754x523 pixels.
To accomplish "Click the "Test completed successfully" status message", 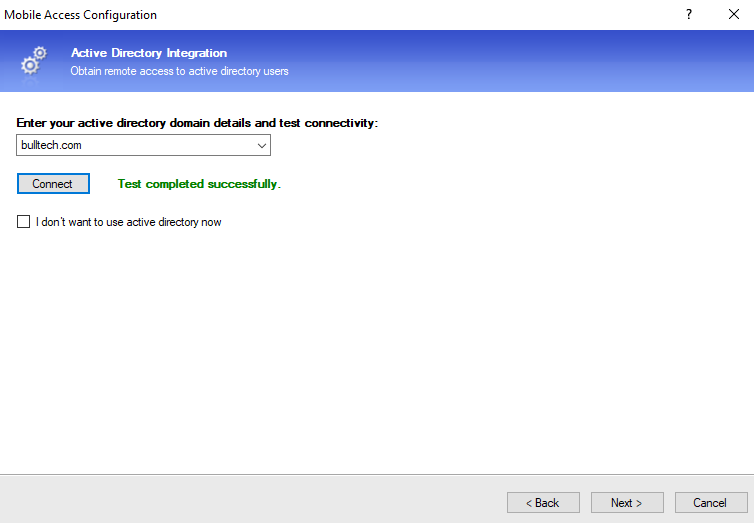I will 199,184.
